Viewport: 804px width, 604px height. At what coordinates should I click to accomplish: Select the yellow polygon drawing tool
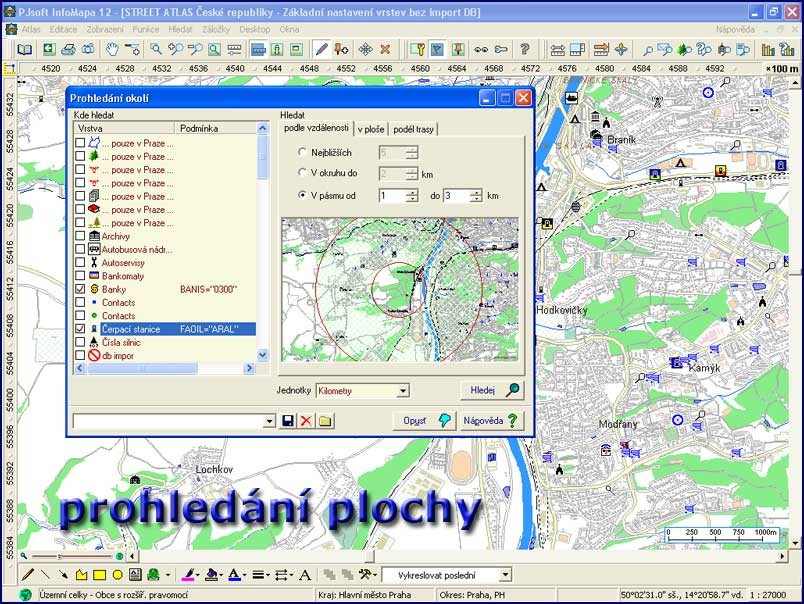coord(81,575)
